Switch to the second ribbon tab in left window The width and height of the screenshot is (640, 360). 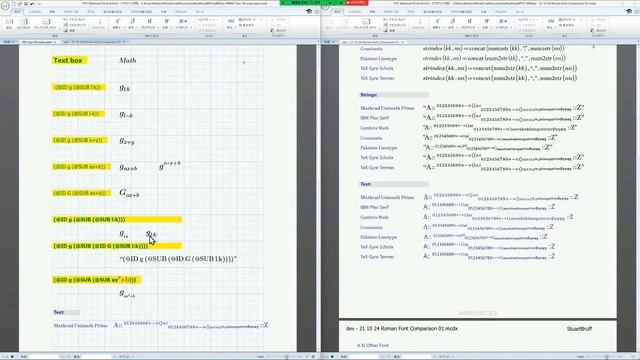point(35,12)
